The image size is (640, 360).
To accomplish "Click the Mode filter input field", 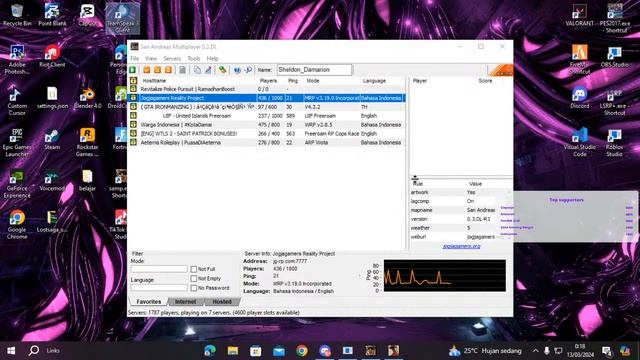I will point(159,269).
